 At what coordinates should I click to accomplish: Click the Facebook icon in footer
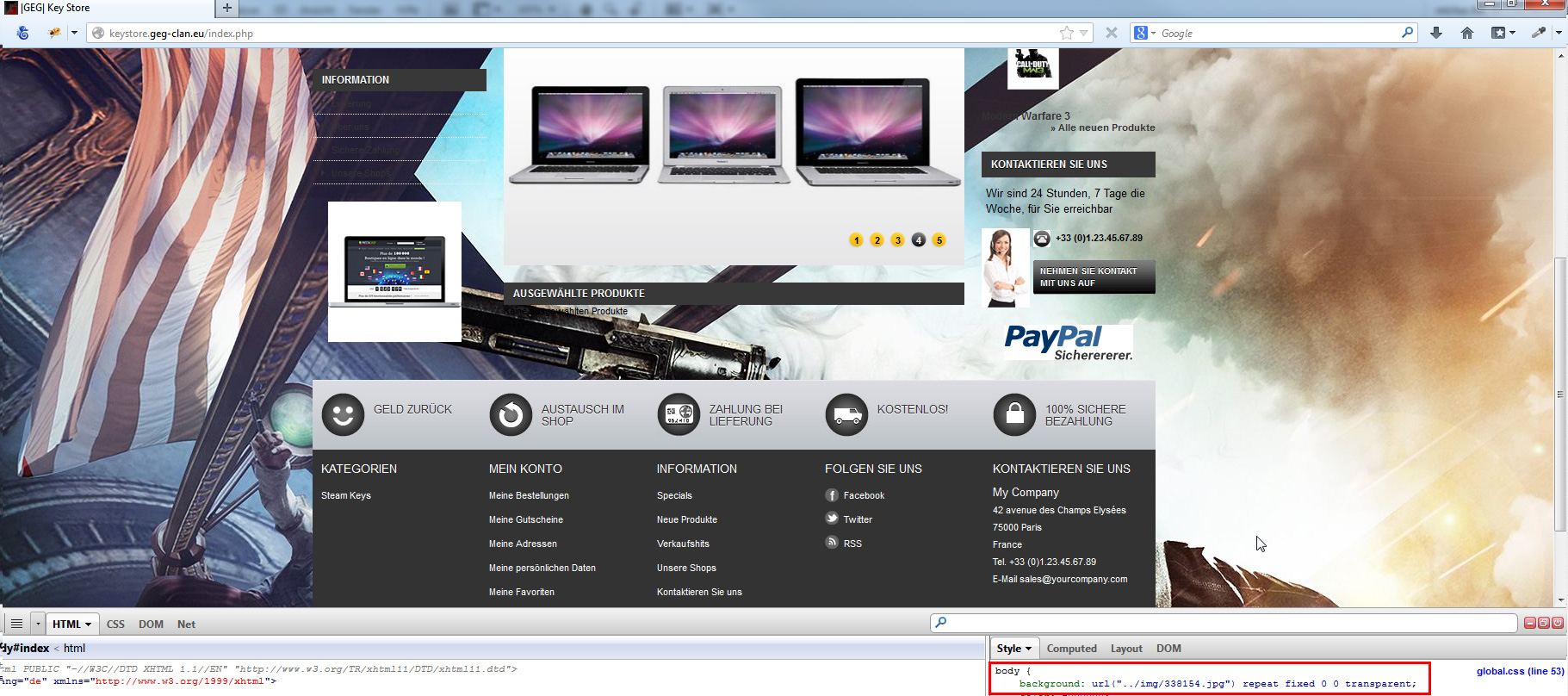[x=832, y=495]
